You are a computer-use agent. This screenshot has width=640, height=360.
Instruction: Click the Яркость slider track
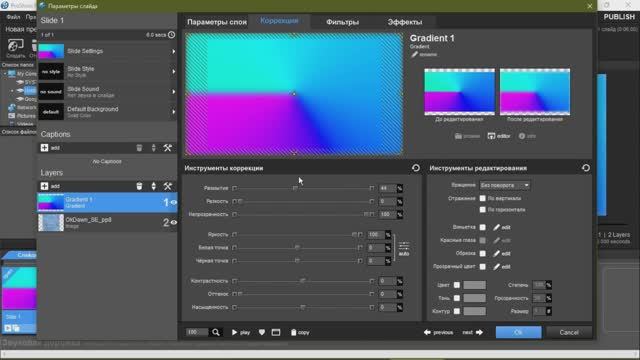(x=297, y=235)
